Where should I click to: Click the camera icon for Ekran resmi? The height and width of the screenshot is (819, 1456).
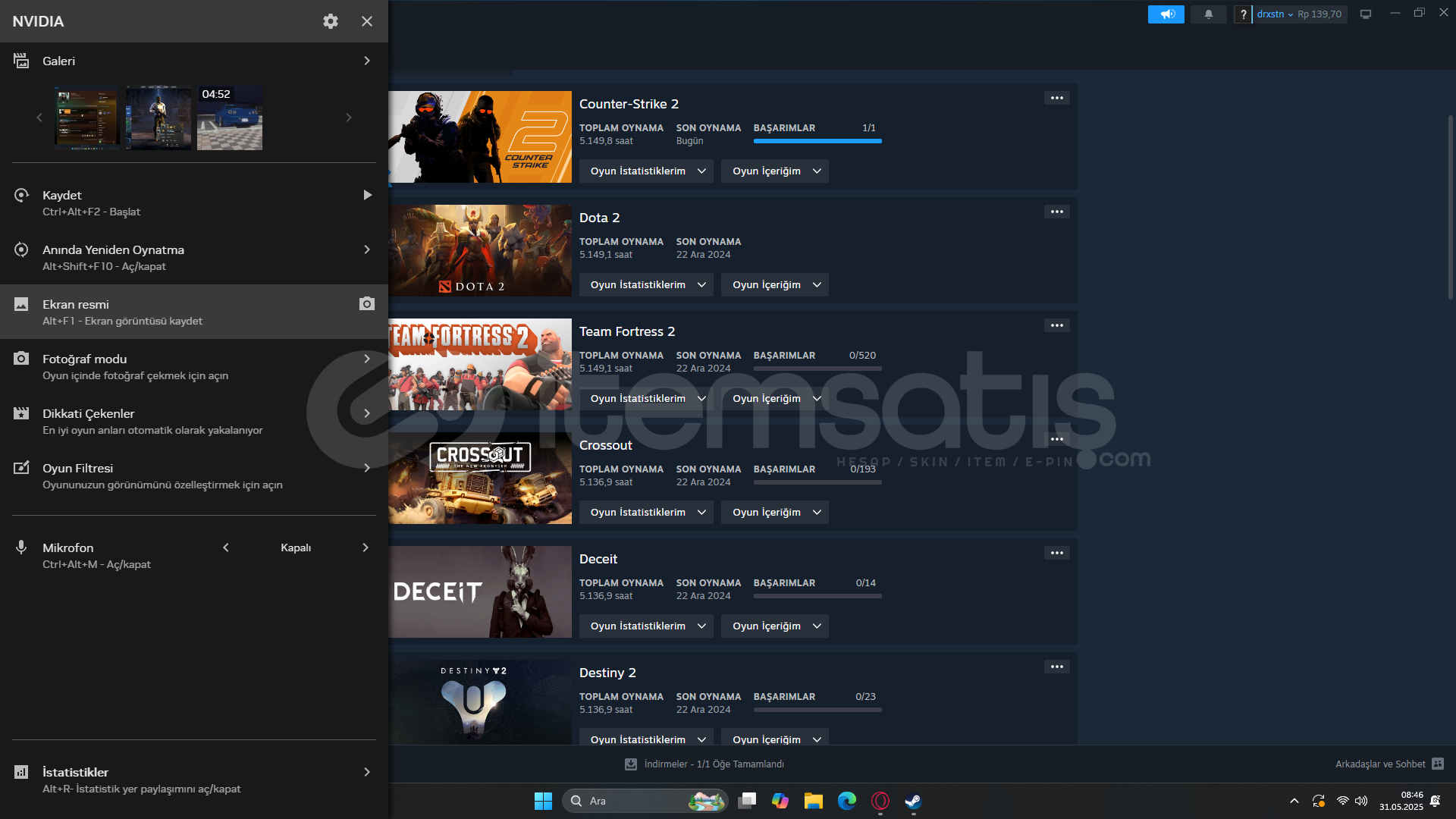point(366,304)
